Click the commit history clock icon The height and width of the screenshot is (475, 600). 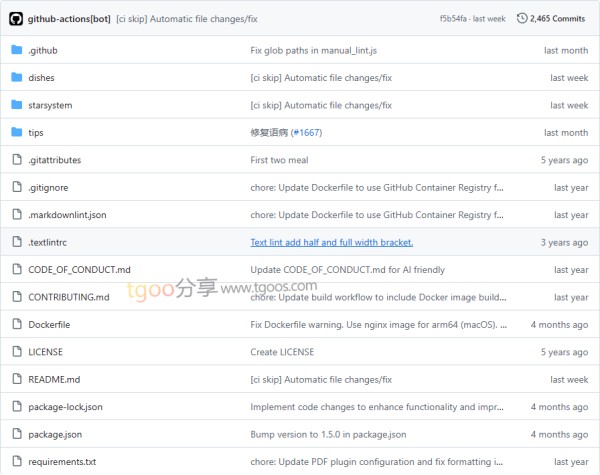[x=520, y=18]
